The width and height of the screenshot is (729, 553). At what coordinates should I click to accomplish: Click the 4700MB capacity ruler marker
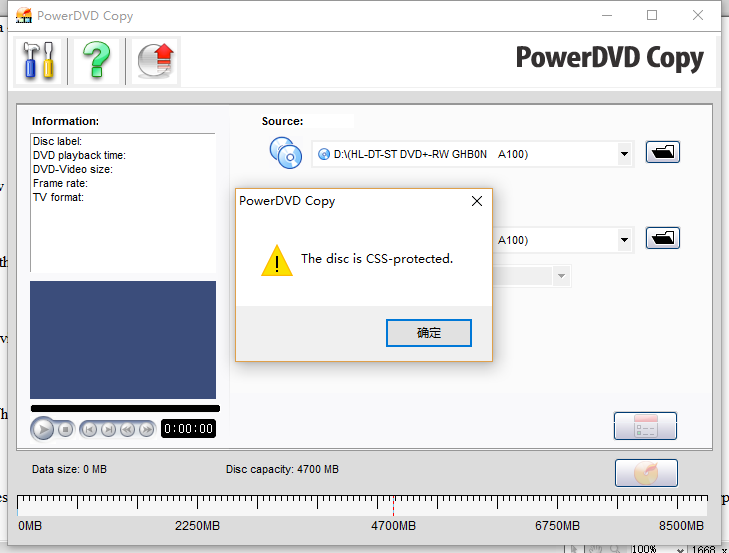(393, 506)
